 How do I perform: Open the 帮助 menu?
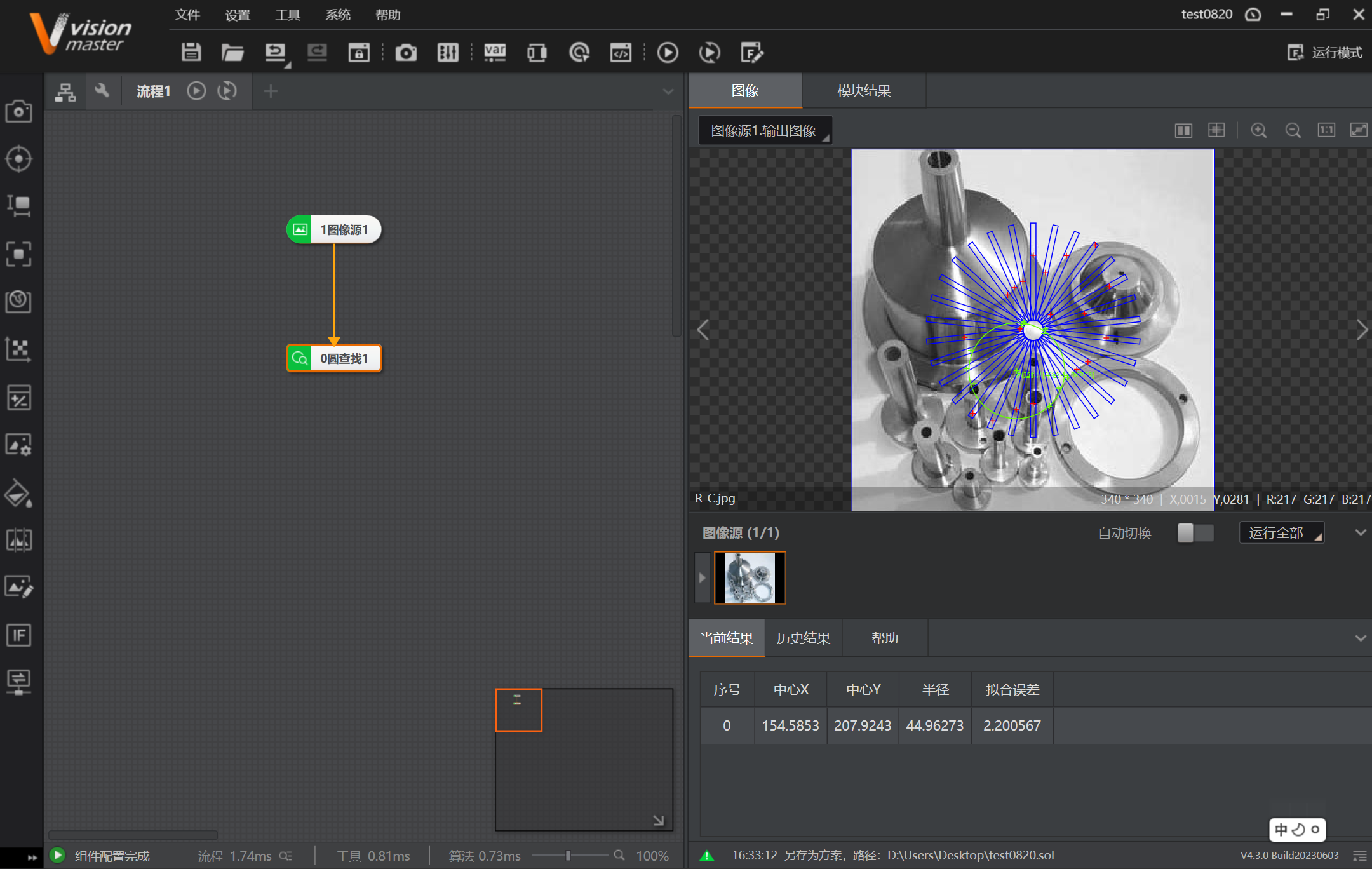coord(388,15)
